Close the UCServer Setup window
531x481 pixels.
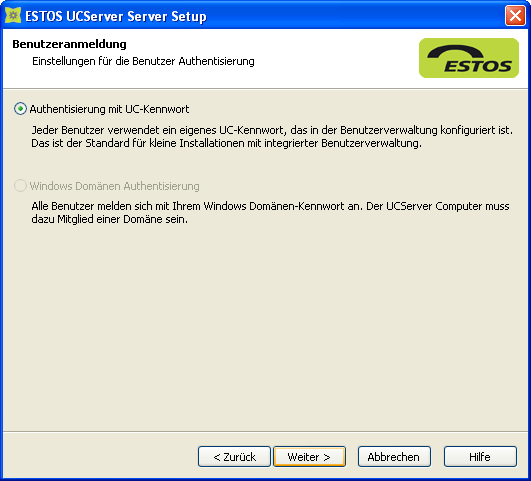point(515,16)
